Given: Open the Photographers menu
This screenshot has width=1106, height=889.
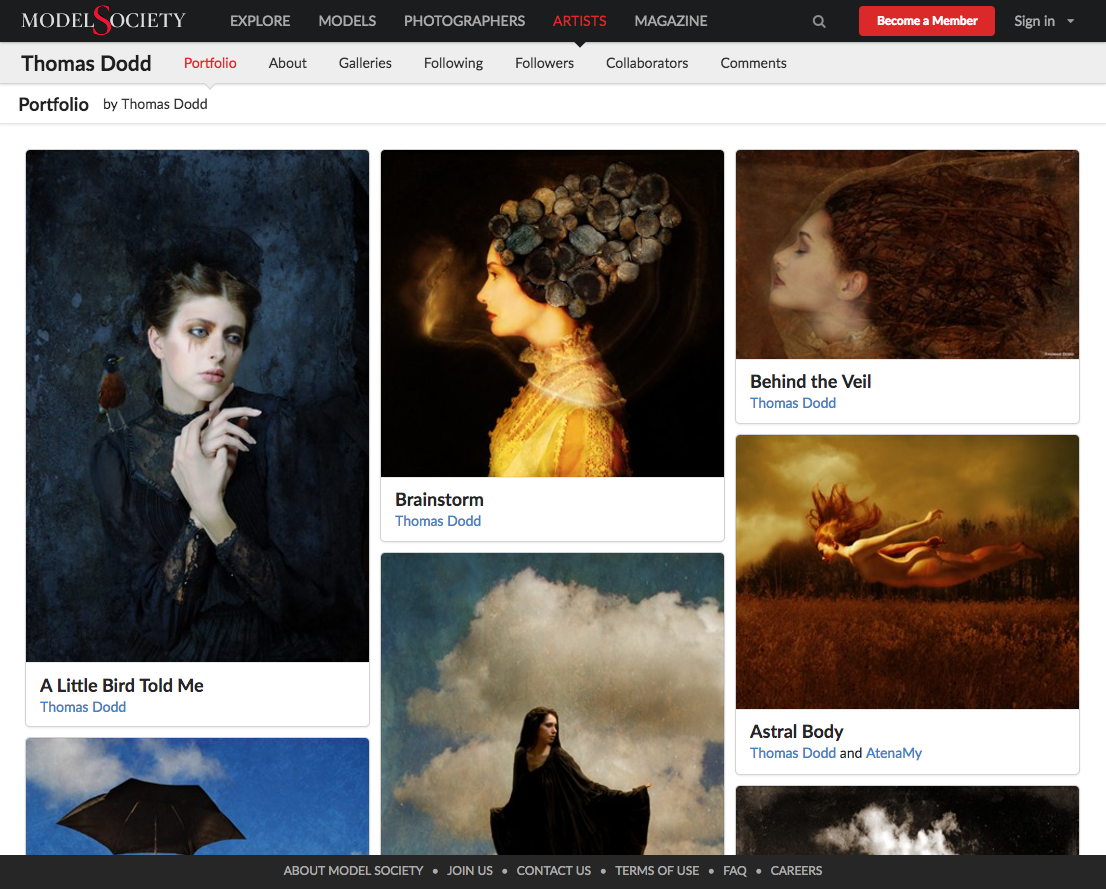Looking at the screenshot, I should click(464, 21).
